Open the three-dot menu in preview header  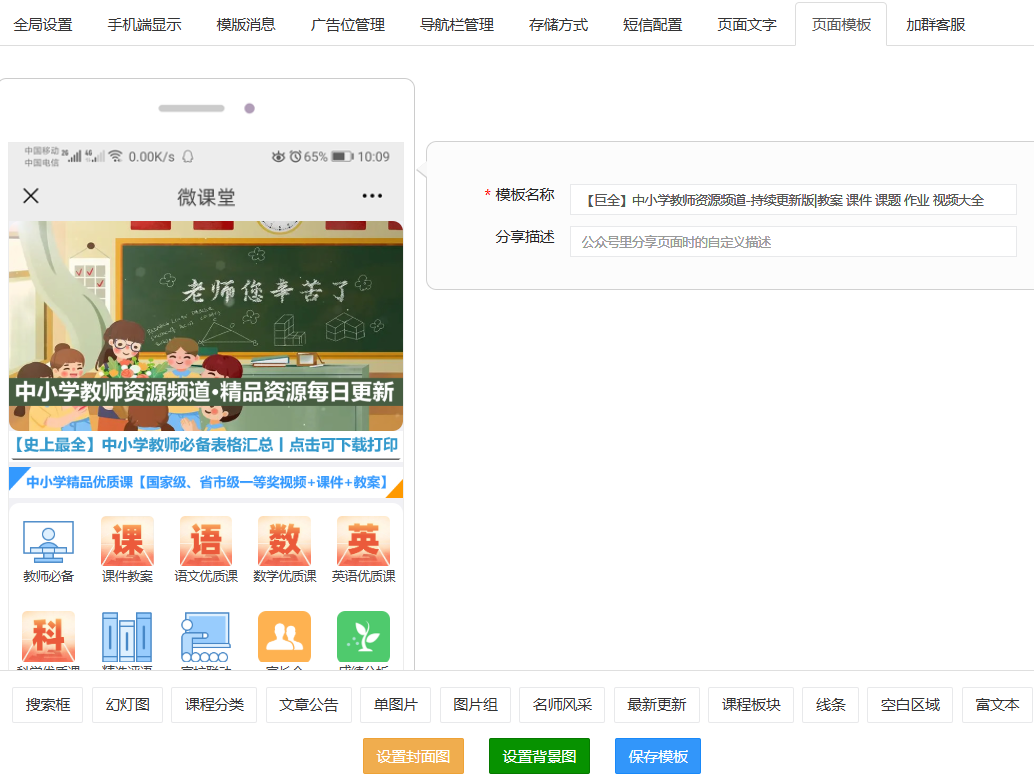[x=372, y=196]
